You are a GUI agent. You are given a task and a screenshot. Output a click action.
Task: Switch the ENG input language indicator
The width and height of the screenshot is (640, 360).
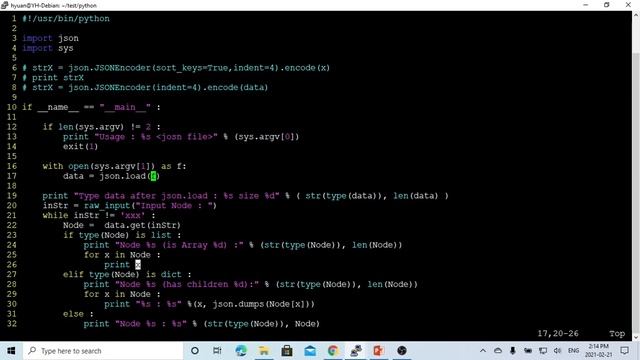pos(573,351)
